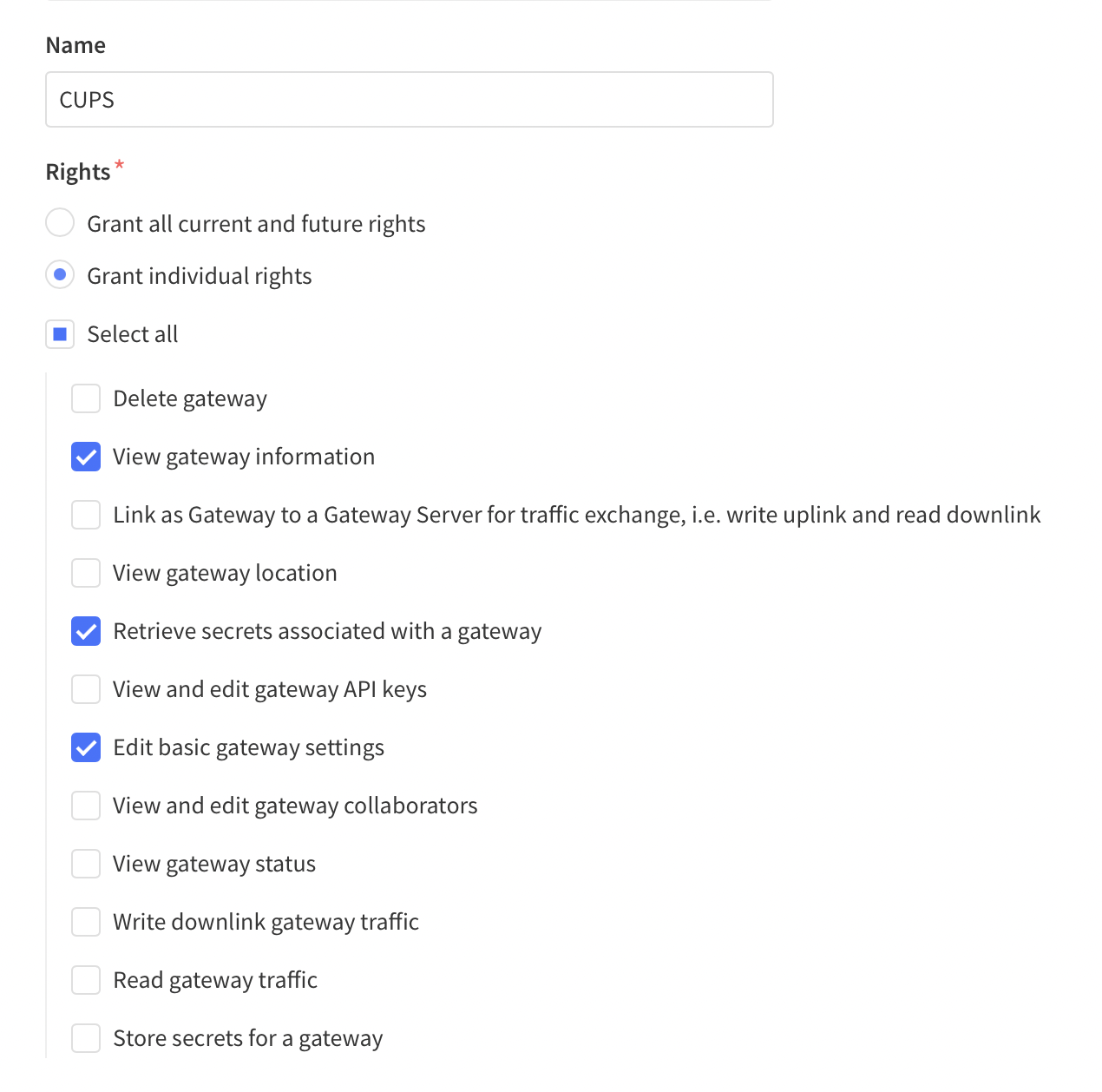Check Store secrets for a gateway

tap(85, 1038)
